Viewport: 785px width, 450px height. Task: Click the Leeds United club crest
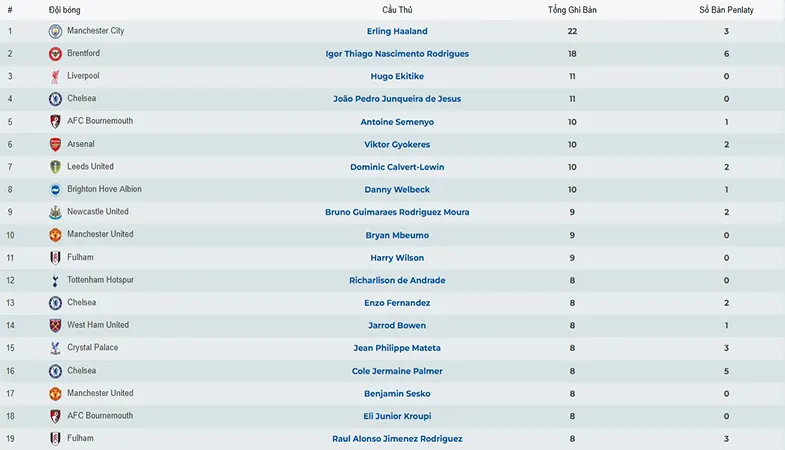[55, 167]
